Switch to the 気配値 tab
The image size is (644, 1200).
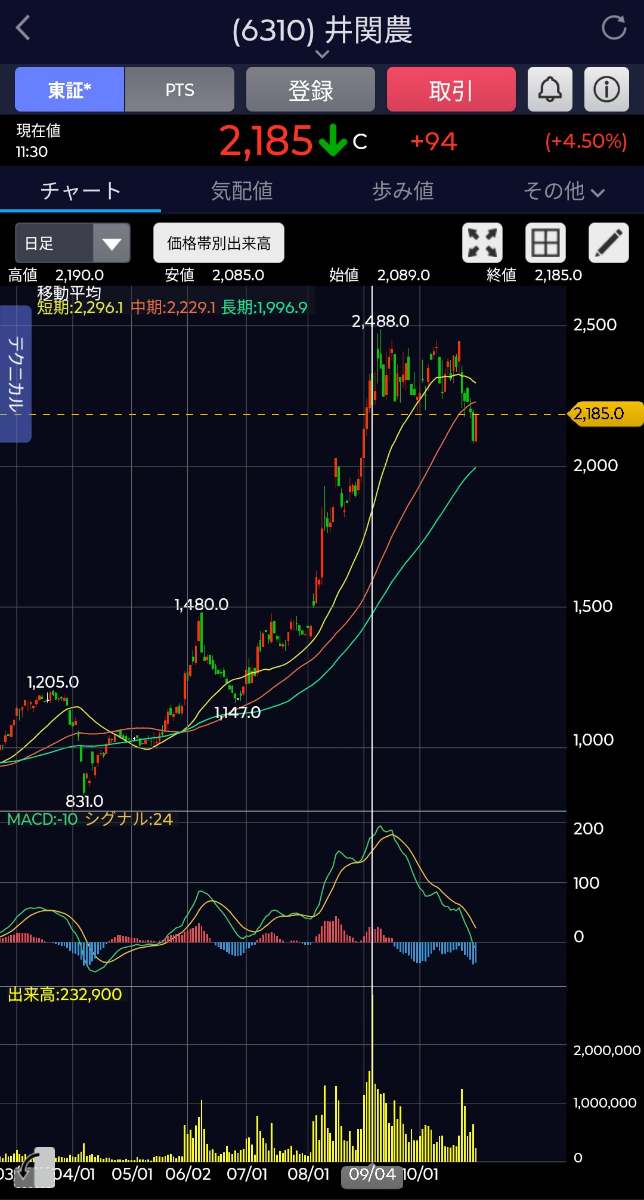[x=242, y=191]
